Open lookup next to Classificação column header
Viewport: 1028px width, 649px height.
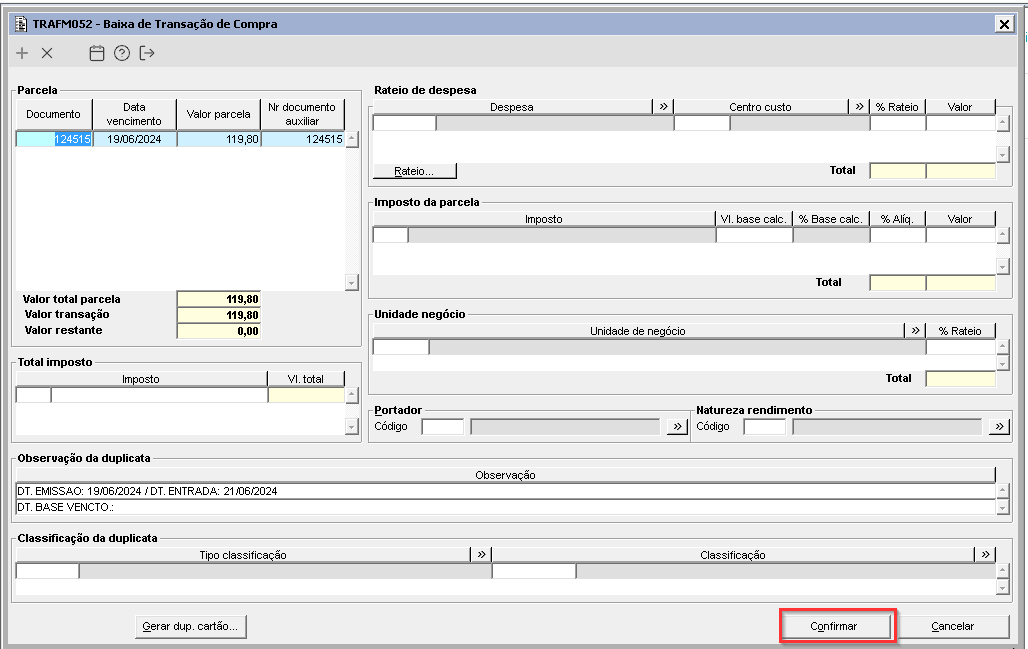tap(985, 555)
